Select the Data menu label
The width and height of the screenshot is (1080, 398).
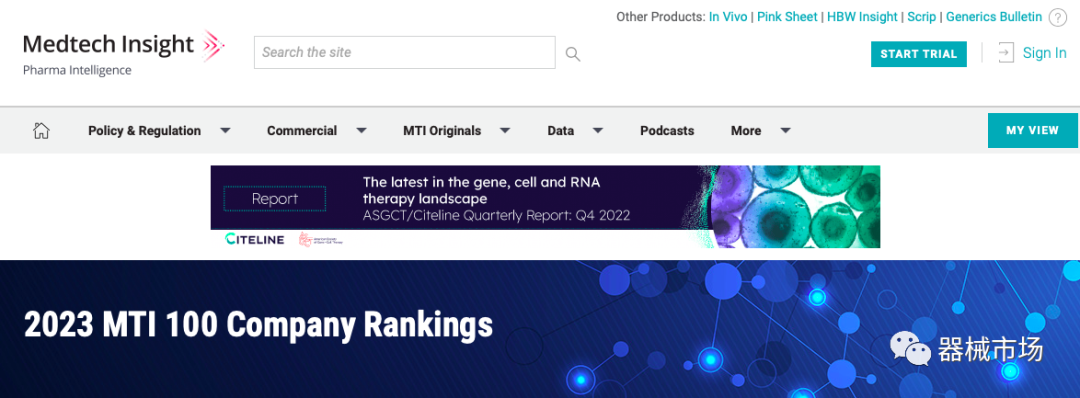click(561, 130)
